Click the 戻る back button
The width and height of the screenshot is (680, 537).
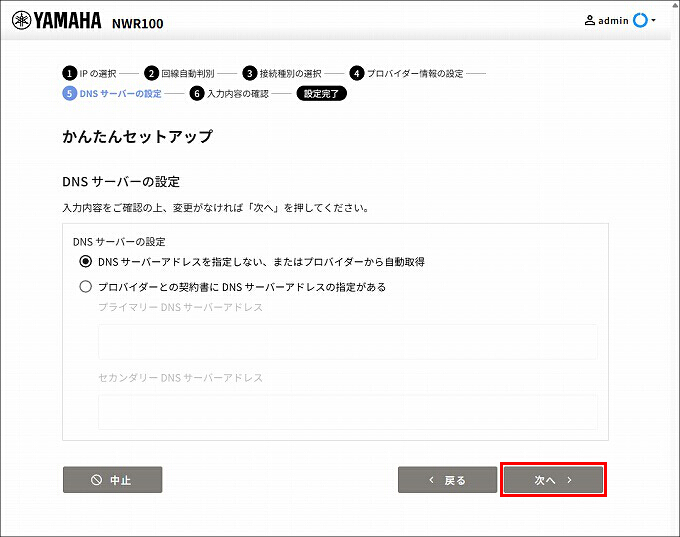point(447,480)
